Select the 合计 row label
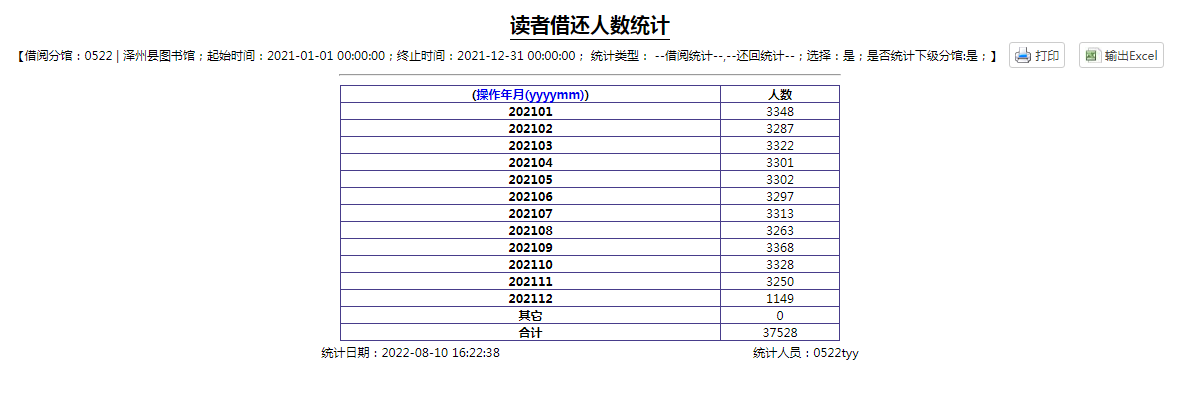The width and height of the screenshot is (1194, 398). pyautogui.click(x=530, y=333)
